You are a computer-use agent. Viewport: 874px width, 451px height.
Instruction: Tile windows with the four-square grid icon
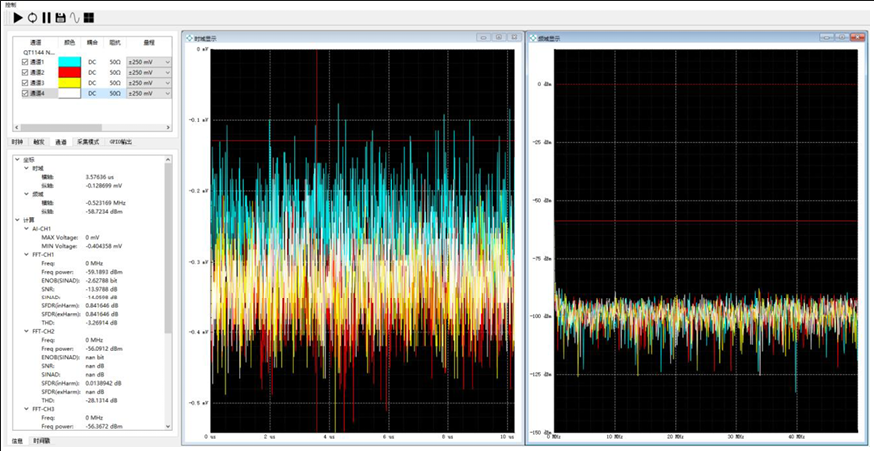(x=89, y=18)
